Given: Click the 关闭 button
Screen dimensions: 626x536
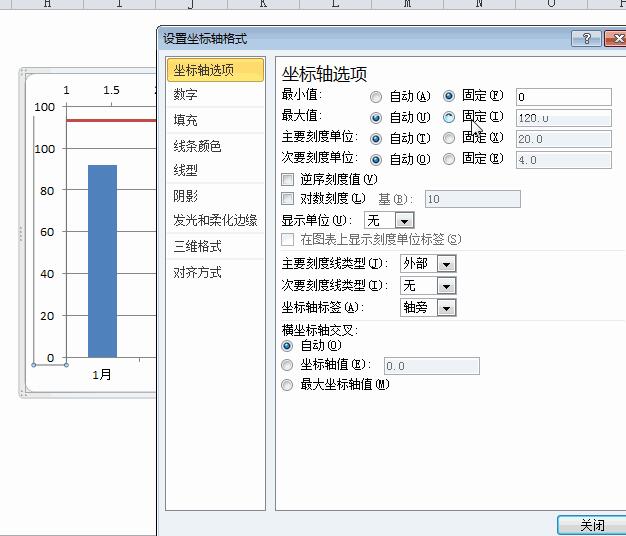Looking at the screenshot, I should coord(591,525).
